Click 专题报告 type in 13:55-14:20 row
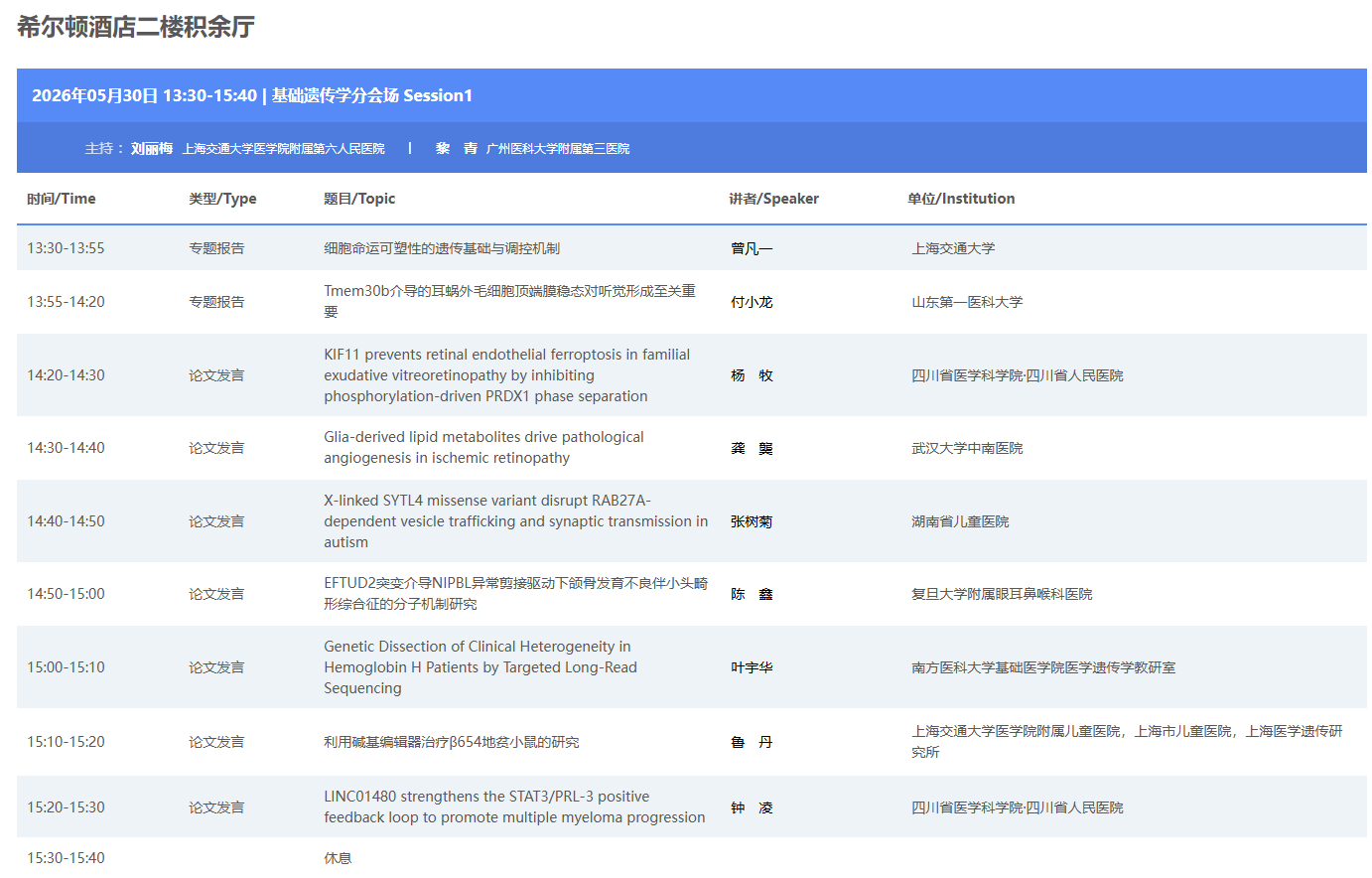Screen dimensions: 1372x878 pyautogui.click(x=216, y=302)
